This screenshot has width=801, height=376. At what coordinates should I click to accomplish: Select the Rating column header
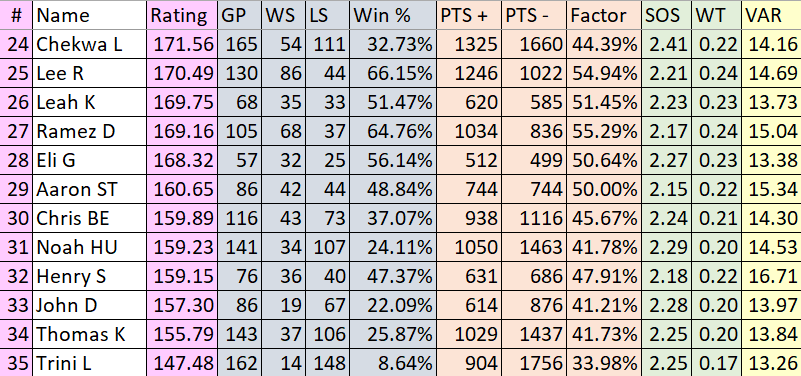[182, 15]
